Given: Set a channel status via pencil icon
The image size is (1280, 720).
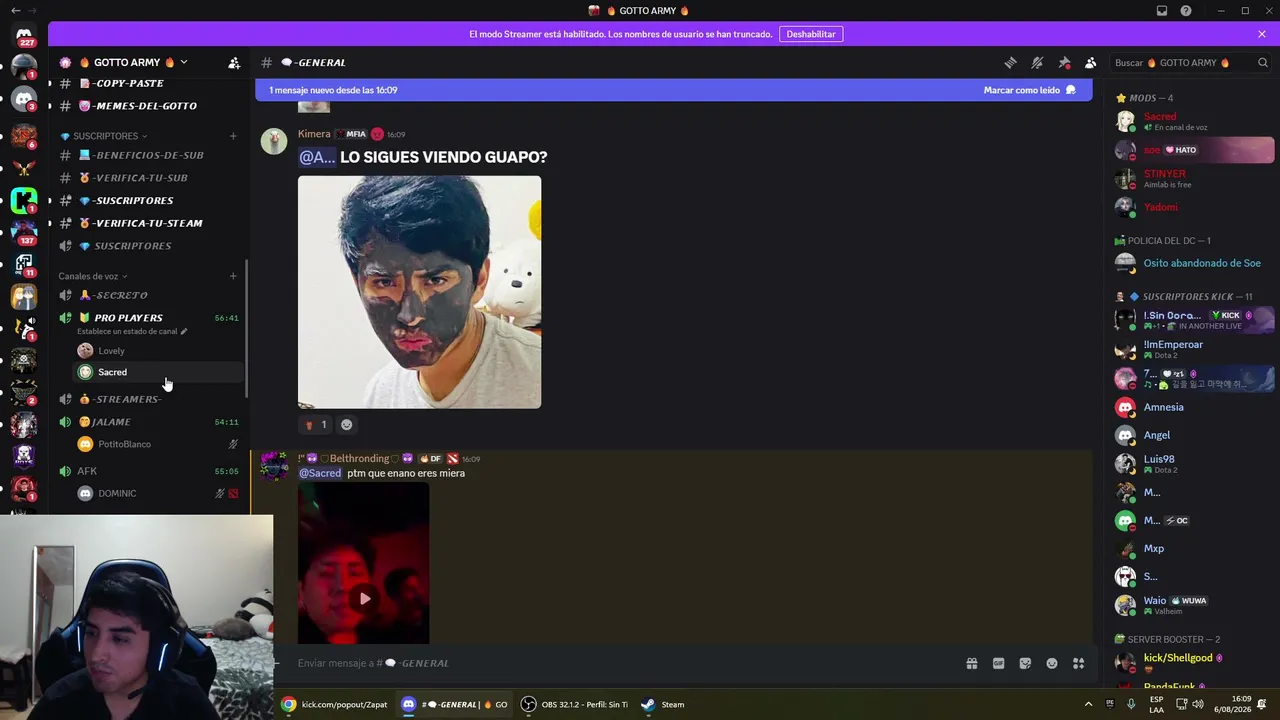Looking at the screenshot, I should pyautogui.click(x=183, y=331).
